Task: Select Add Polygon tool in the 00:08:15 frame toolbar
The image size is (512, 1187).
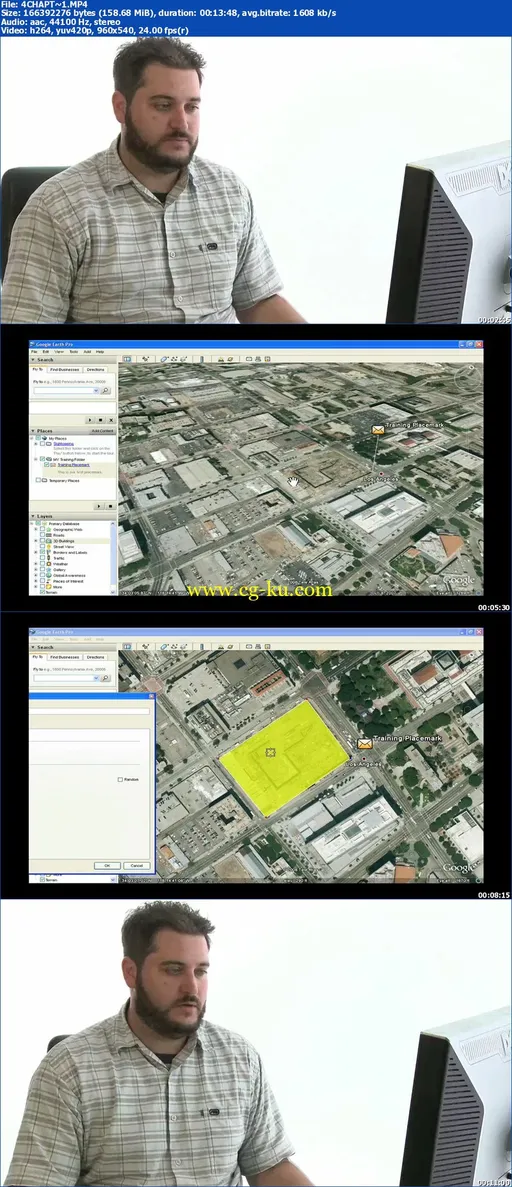Action: (164, 646)
